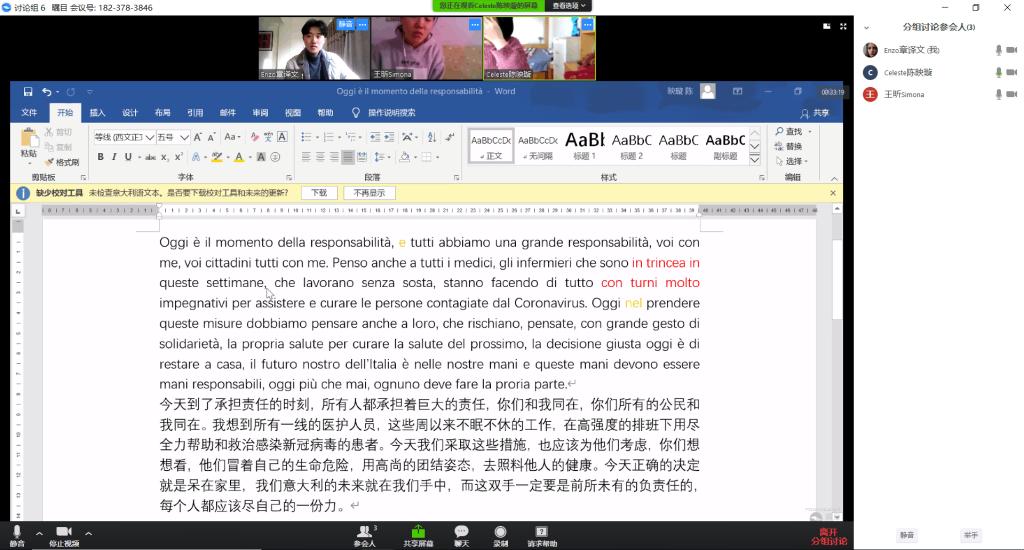Viewport: 1024px width, 550px height.
Task: Apply red font color A
Action: tap(239, 157)
